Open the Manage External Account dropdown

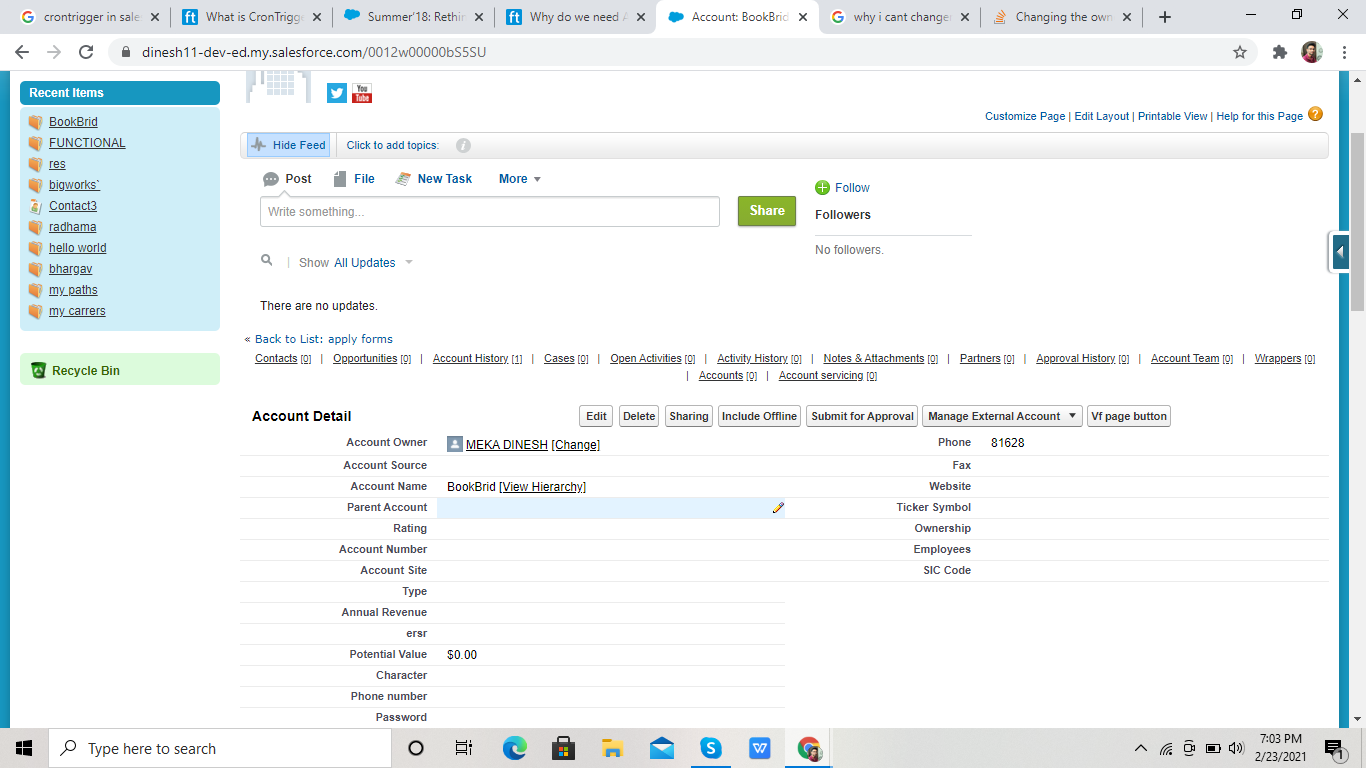point(1002,416)
